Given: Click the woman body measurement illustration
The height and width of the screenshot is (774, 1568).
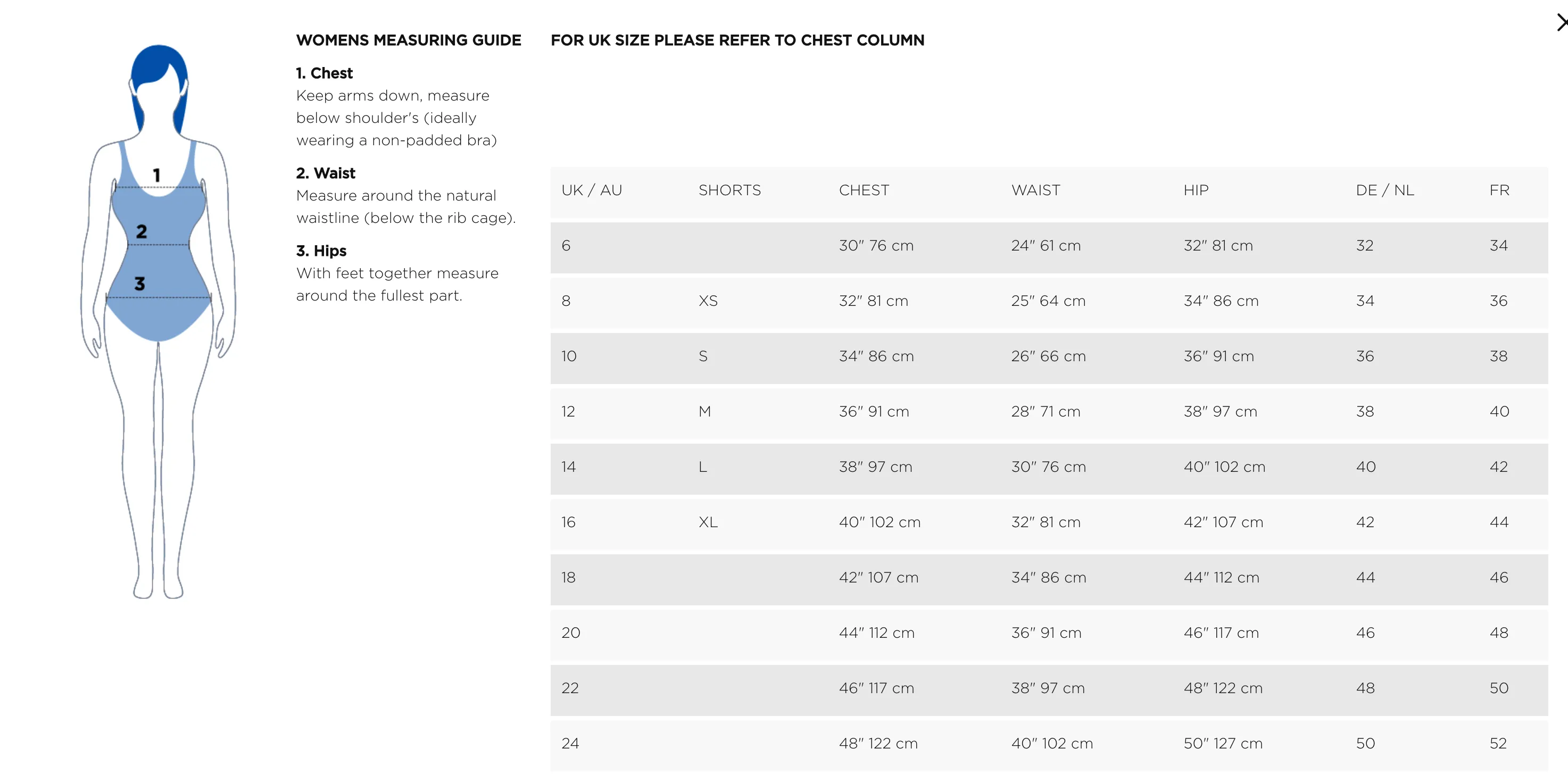Looking at the screenshot, I should click(158, 321).
